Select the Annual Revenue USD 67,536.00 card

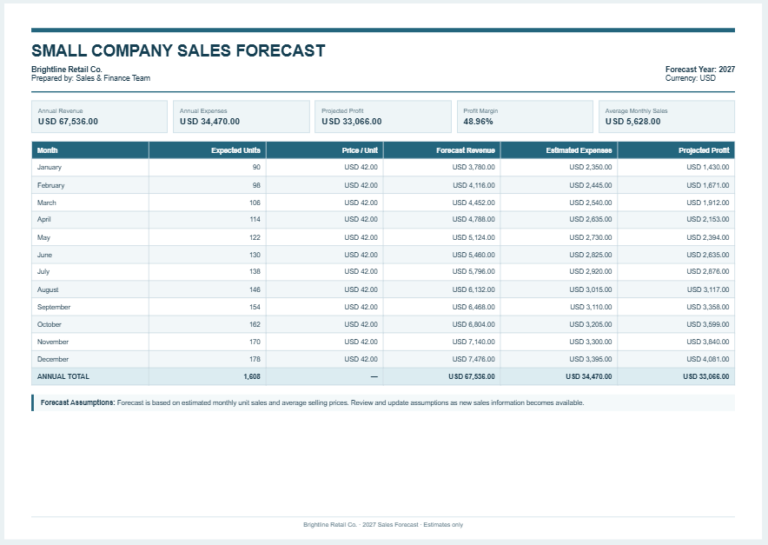tap(99, 117)
